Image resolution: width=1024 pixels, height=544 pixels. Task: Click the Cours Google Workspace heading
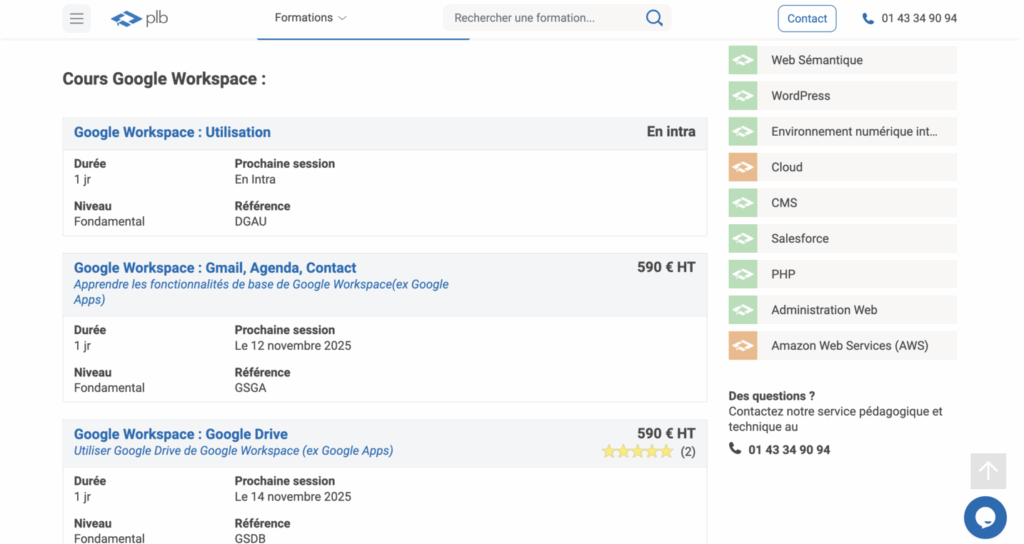pyautogui.click(x=164, y=79)
